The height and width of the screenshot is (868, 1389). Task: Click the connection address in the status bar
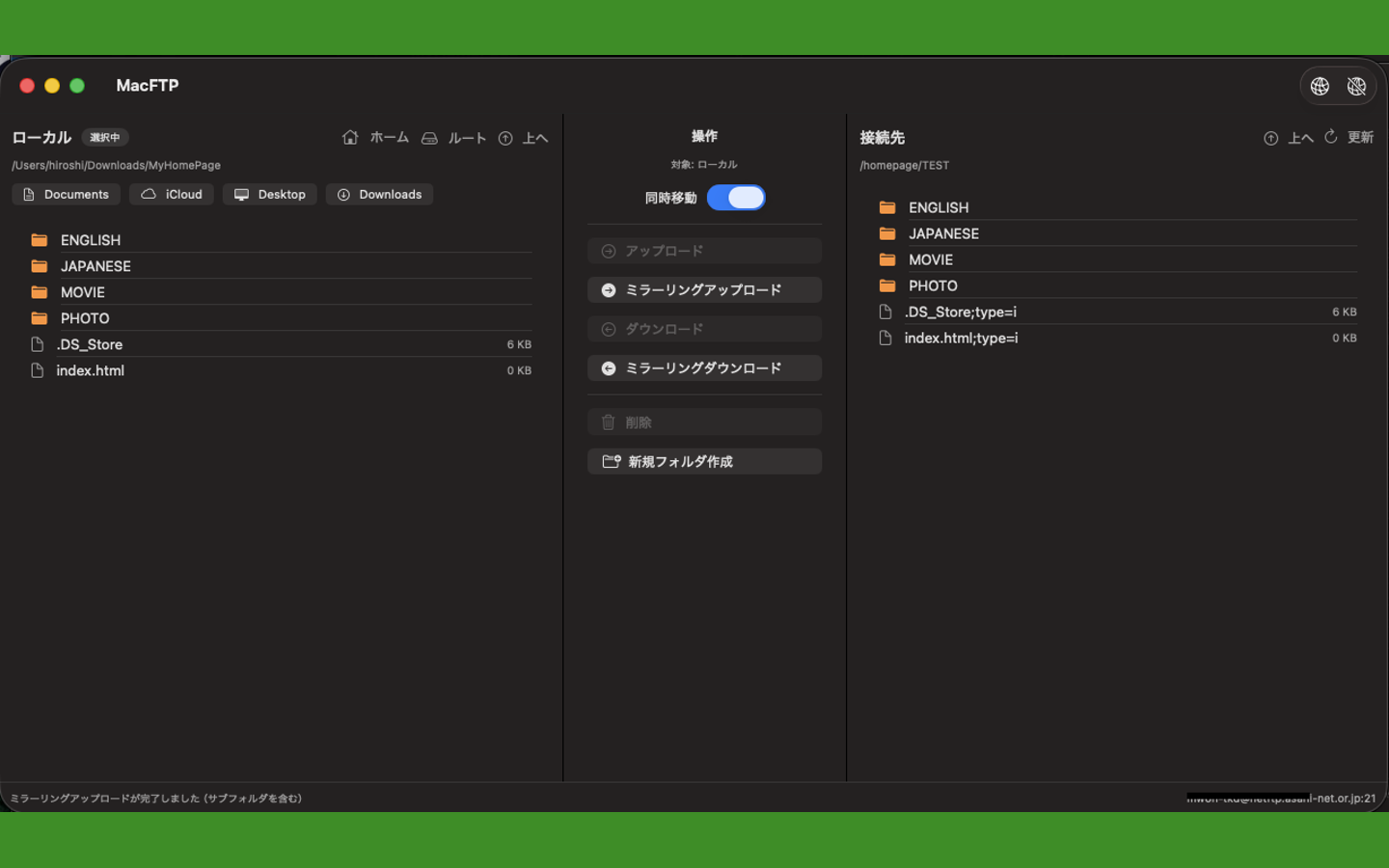click(x=1283, y=799)
